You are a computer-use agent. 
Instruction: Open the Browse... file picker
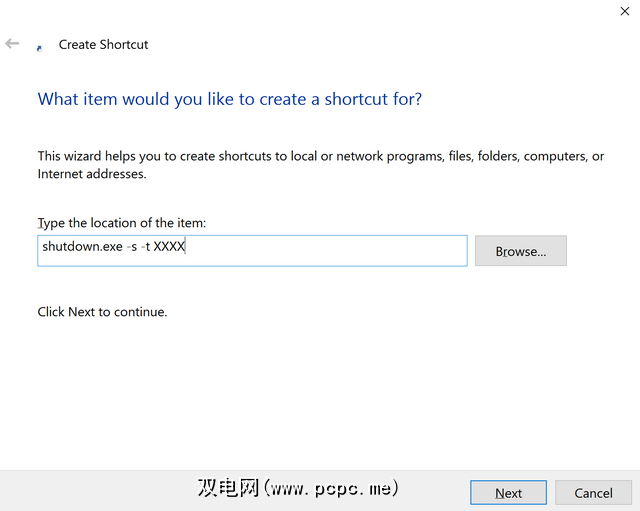point(520,251)
